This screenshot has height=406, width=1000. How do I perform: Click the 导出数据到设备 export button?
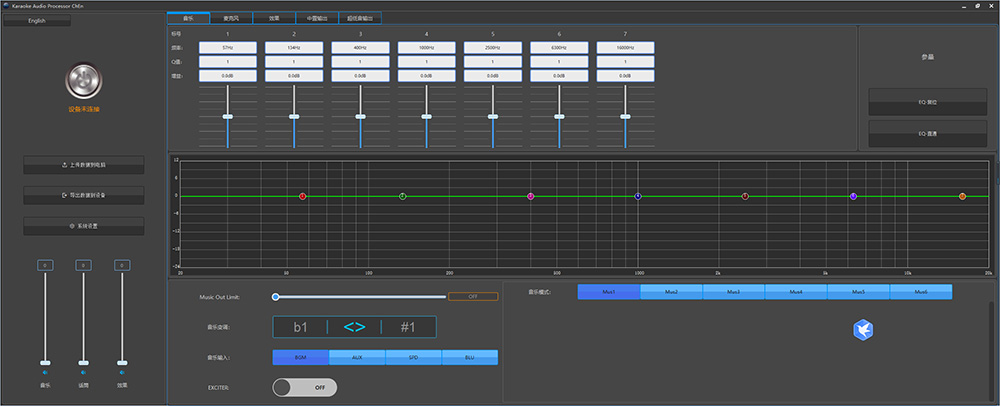coord(84,195)
